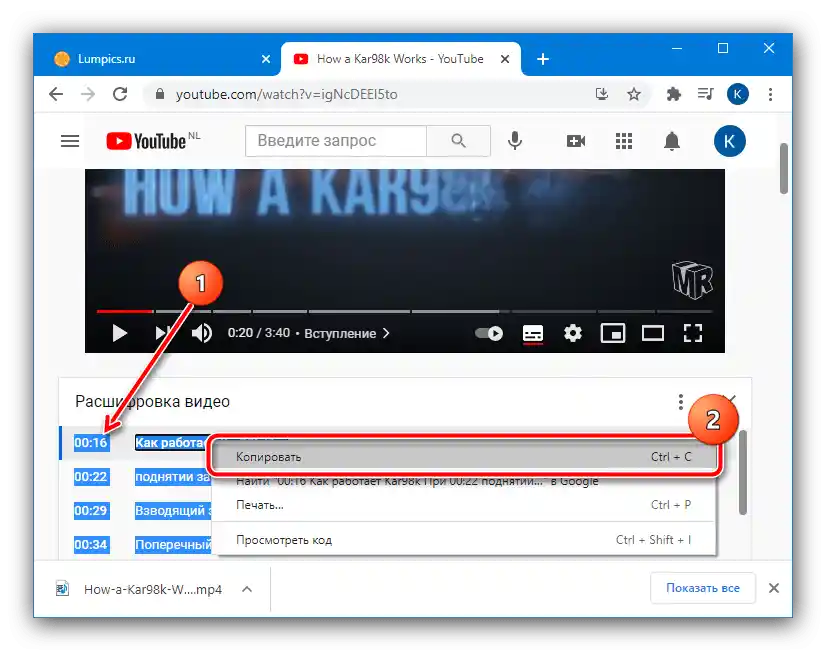View site info via the padlock icon
Viewport: 826px width, 651px height.
coord(160,94)
